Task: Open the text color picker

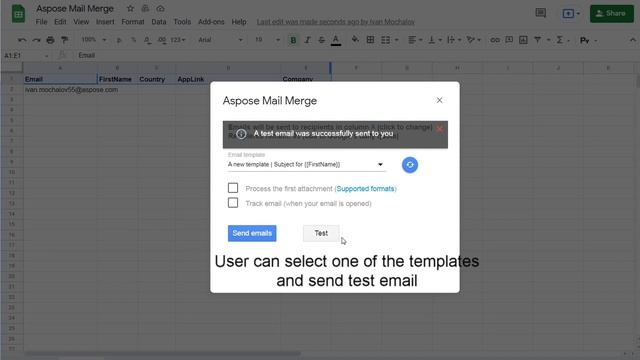Action: click(x=336, y=40)
